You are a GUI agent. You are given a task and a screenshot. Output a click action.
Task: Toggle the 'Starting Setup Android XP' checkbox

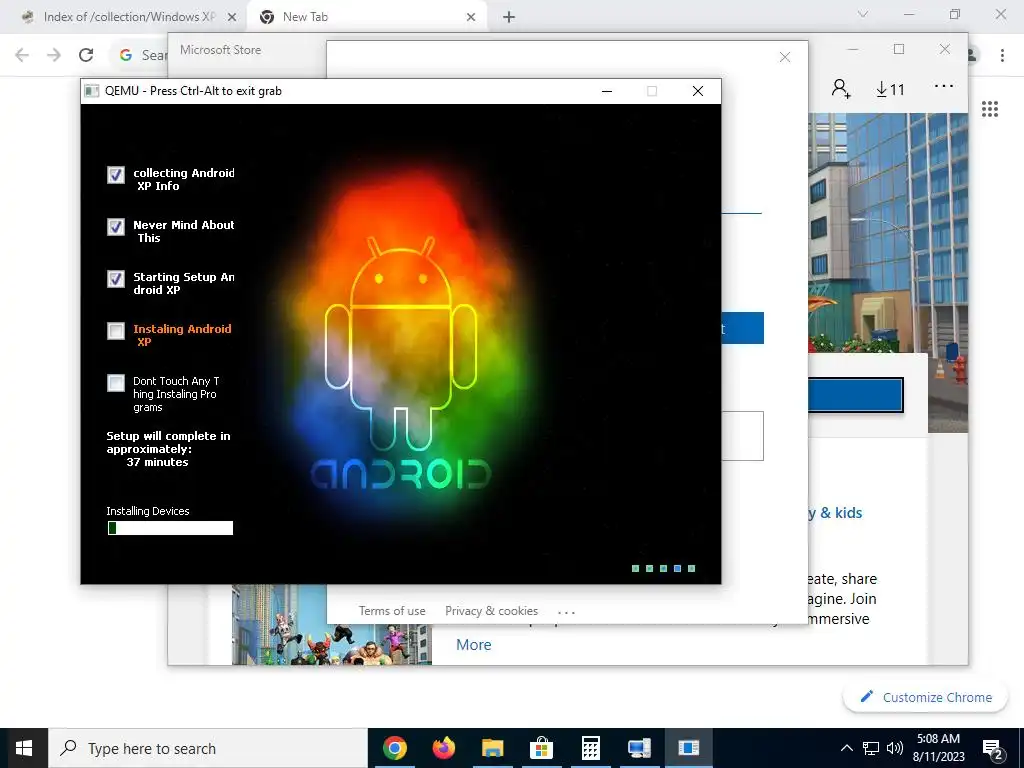click(116, 279)
